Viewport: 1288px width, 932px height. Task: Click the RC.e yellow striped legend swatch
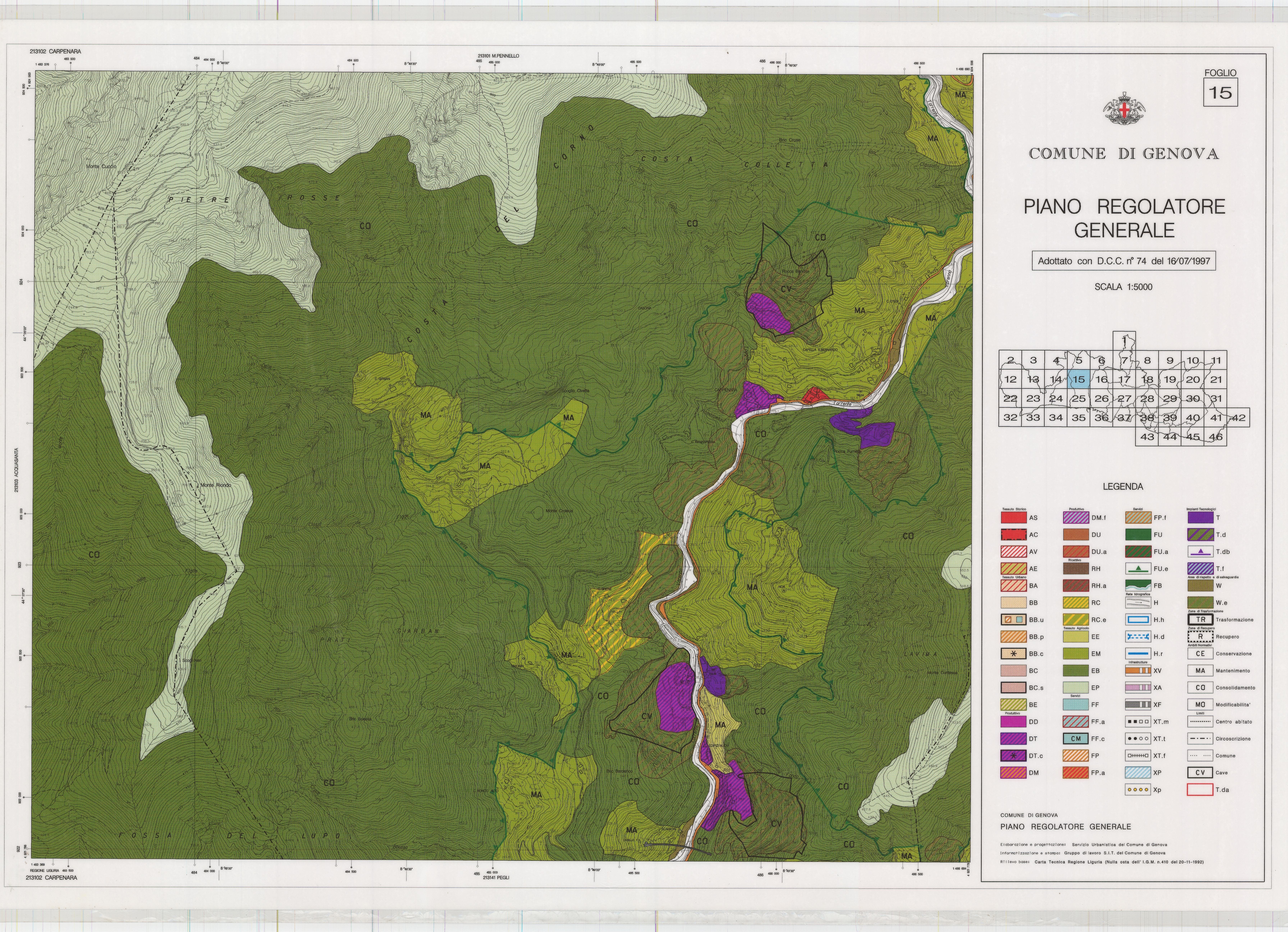tap(1076, 620)
